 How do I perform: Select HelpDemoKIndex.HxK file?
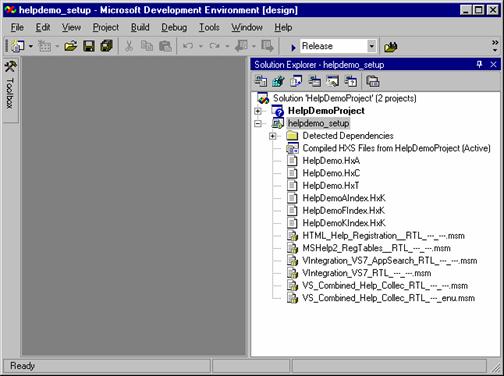click(x=344, y=223)
